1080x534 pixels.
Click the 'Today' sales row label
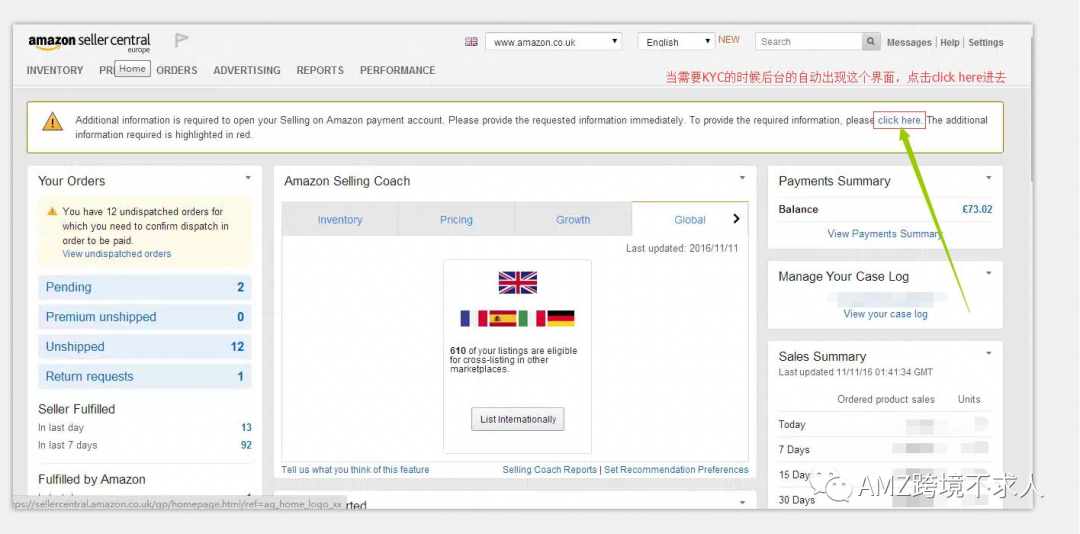click(x=792, y=425)
